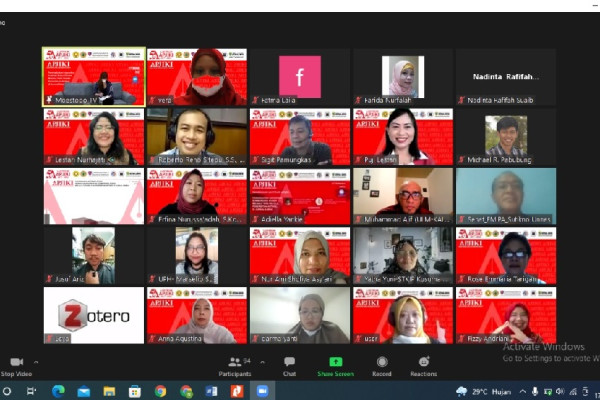Image resolution: width=600 pixels, height=400 pixels.
Task: Start recording with the Record button
Action: pyautogui.click(x=382, y=366)
